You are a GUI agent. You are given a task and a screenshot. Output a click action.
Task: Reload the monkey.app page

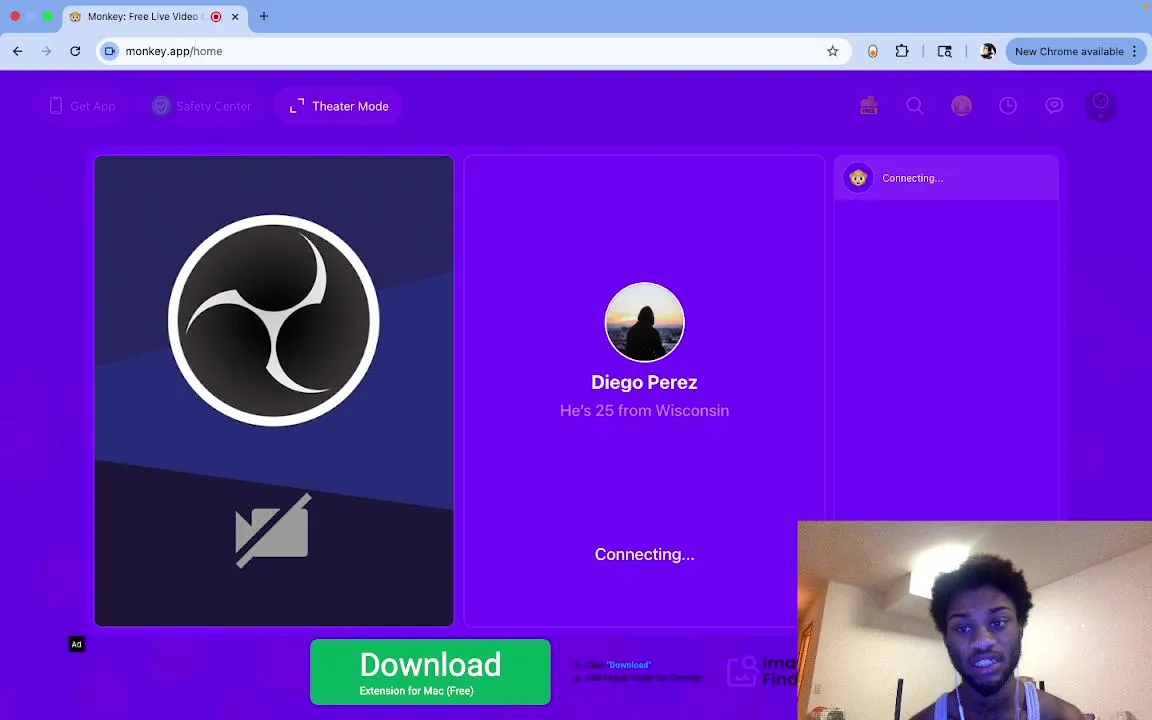[x=75, y=51]
